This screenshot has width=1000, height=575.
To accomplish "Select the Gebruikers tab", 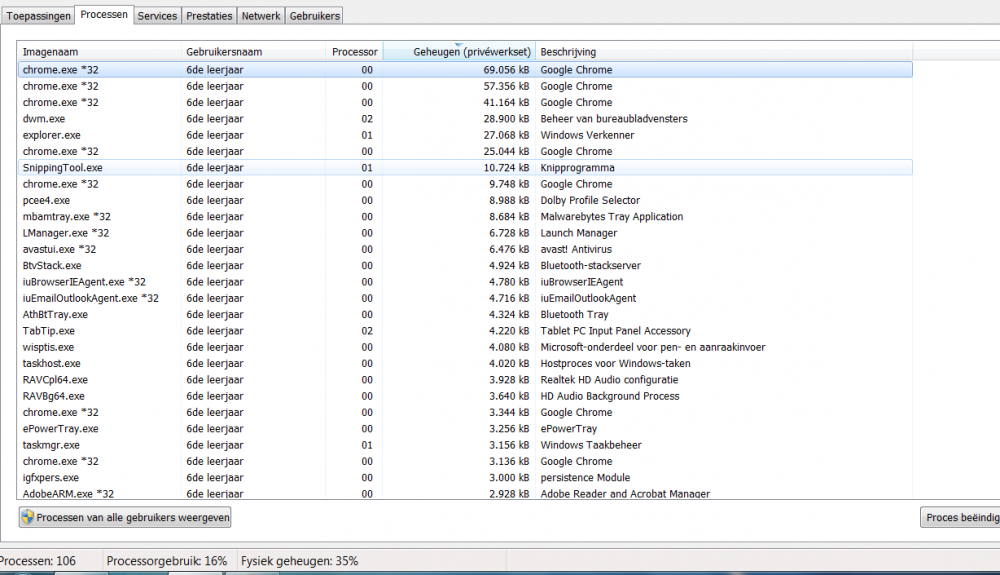I will (314, 16).
